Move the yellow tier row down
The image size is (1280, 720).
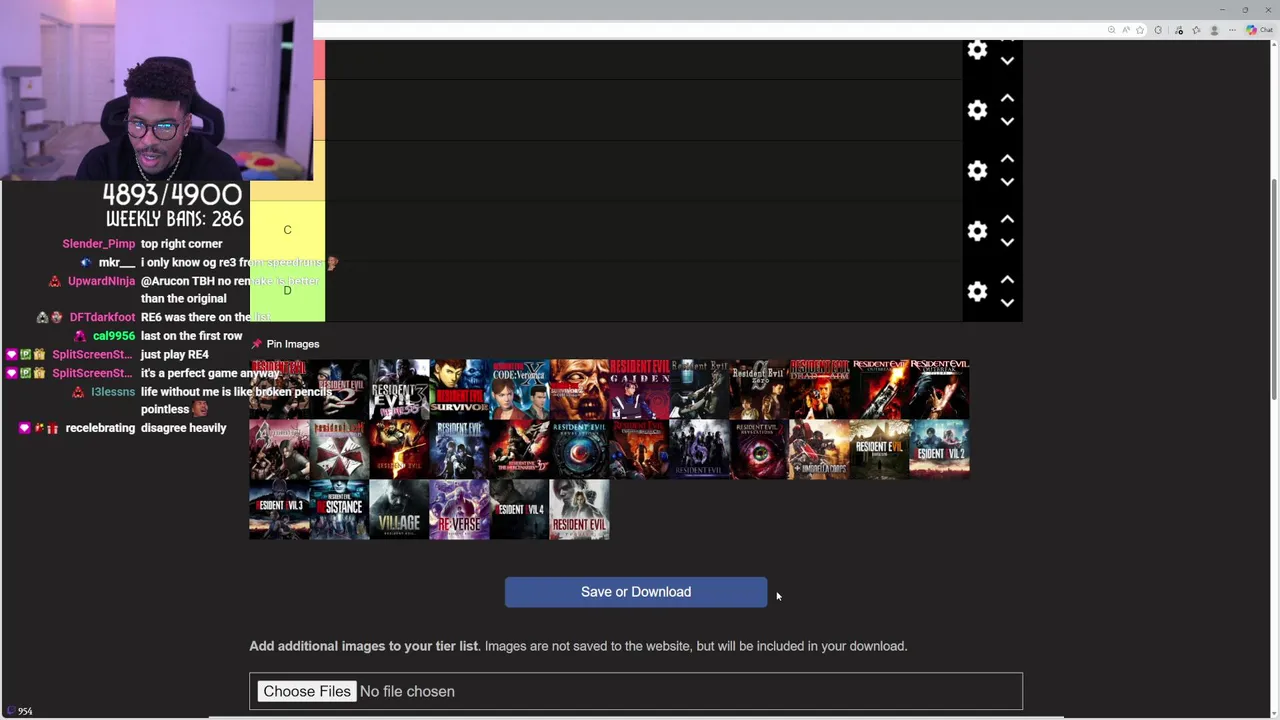(x=1007, y=182)
